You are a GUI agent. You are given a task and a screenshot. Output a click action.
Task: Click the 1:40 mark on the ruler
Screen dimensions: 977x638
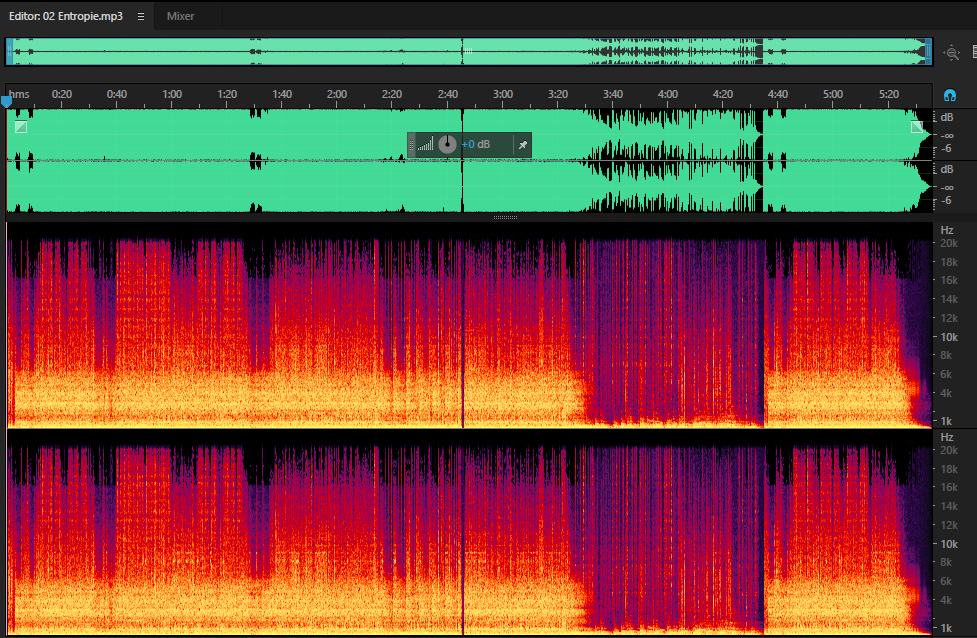point(282,94)
